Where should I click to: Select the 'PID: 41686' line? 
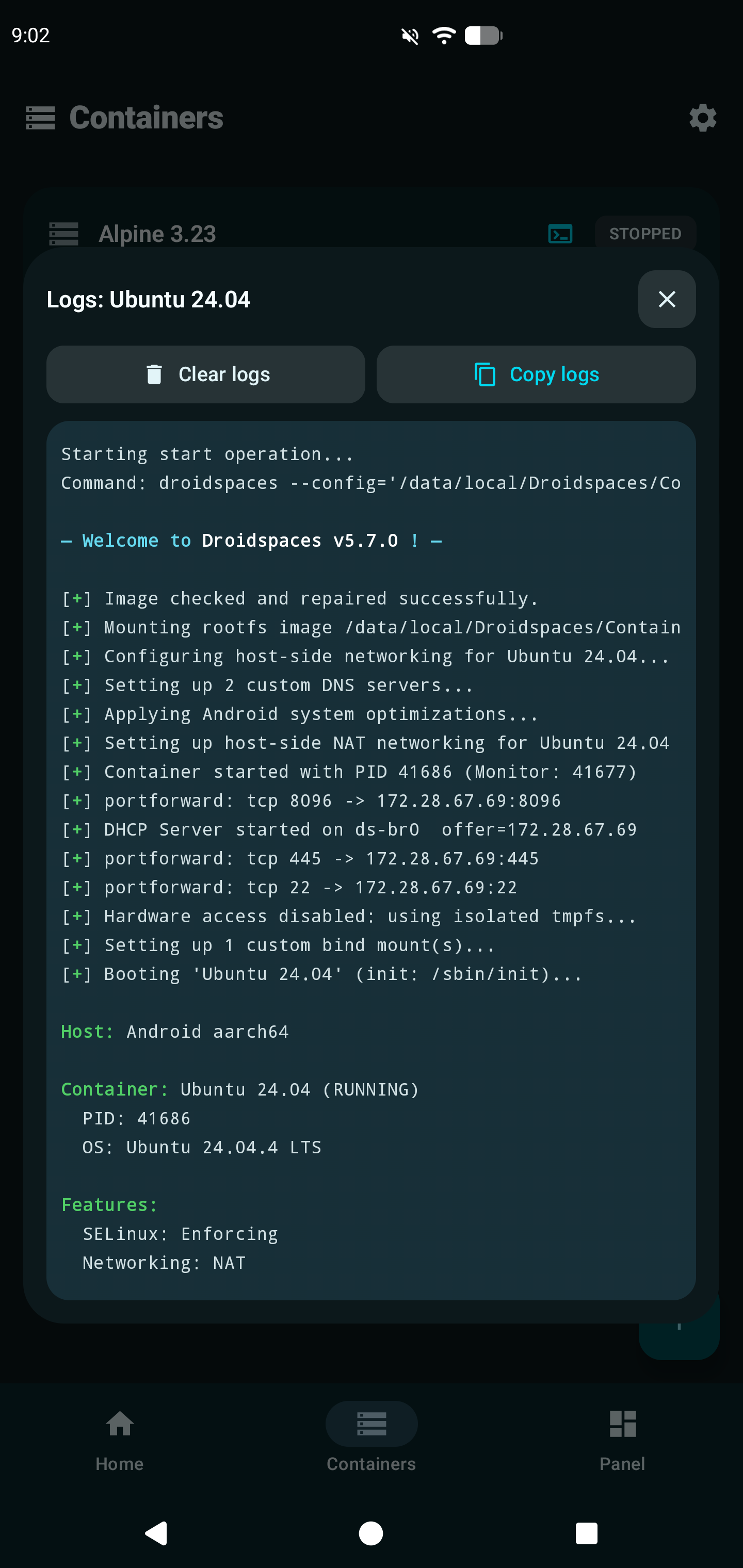(x=136, y=1118)
